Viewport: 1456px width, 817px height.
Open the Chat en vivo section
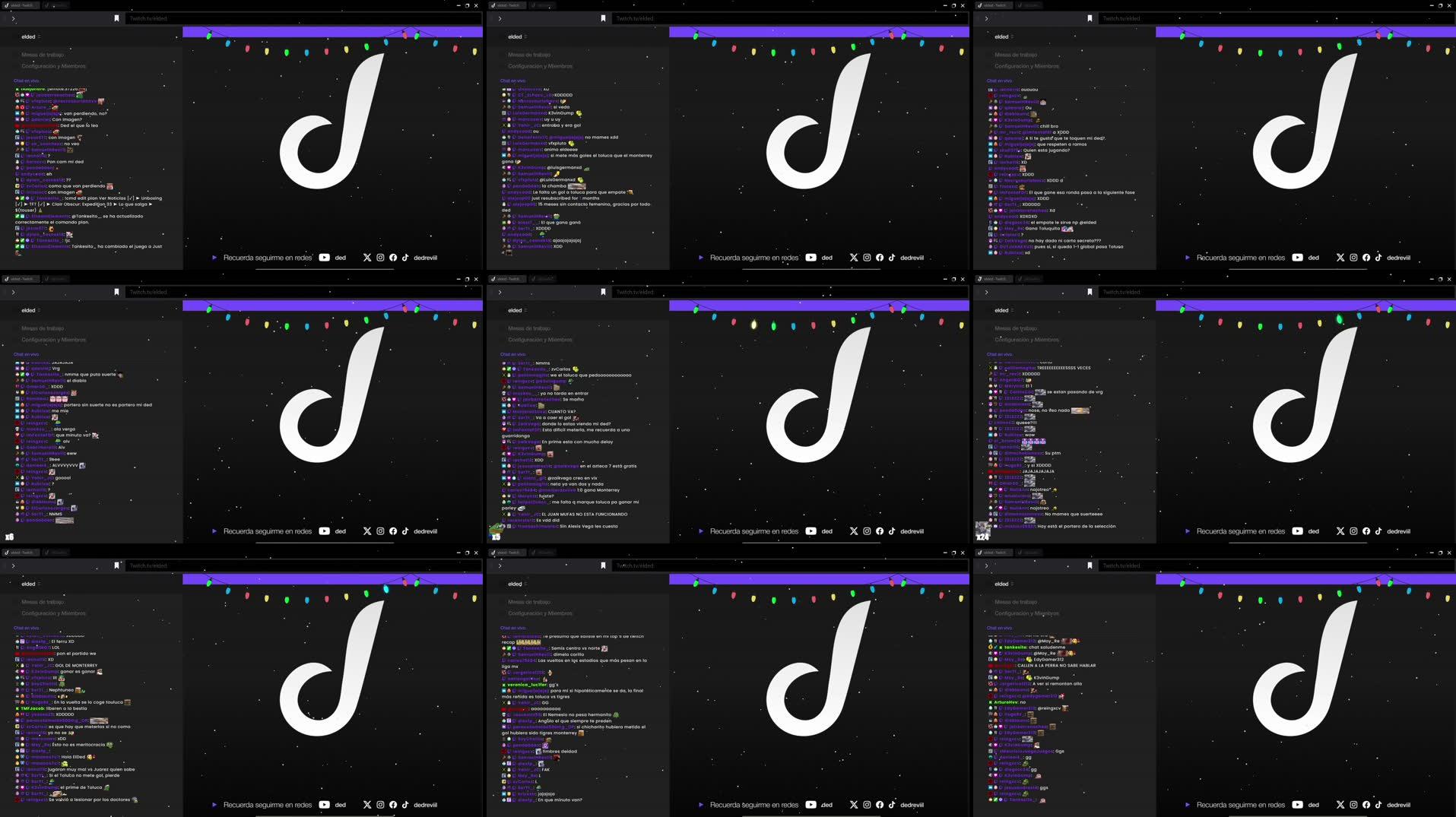coord(25,80)
